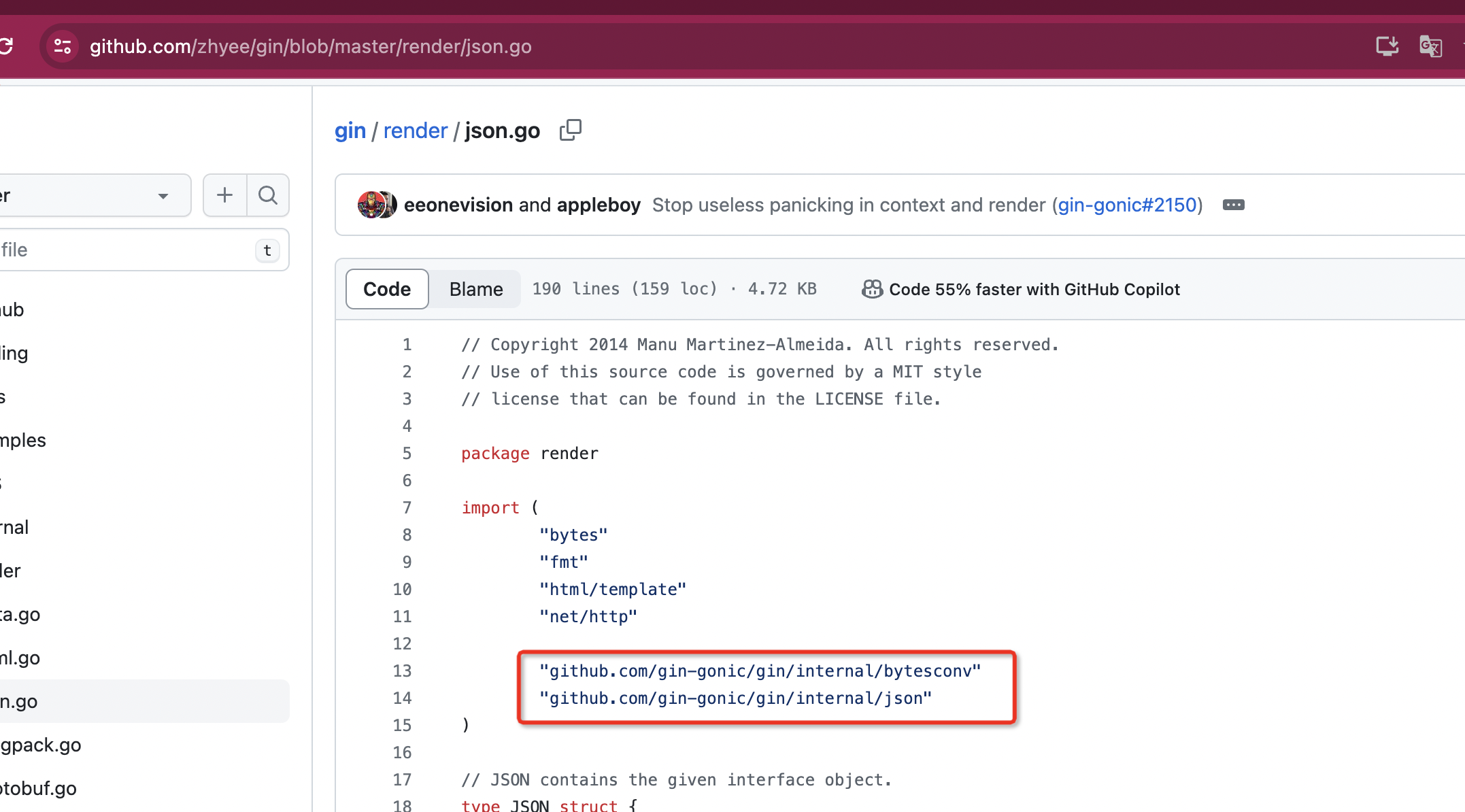The image size is (1465, 812).
Task: Click the "html/template" import string
Action: 613,590
